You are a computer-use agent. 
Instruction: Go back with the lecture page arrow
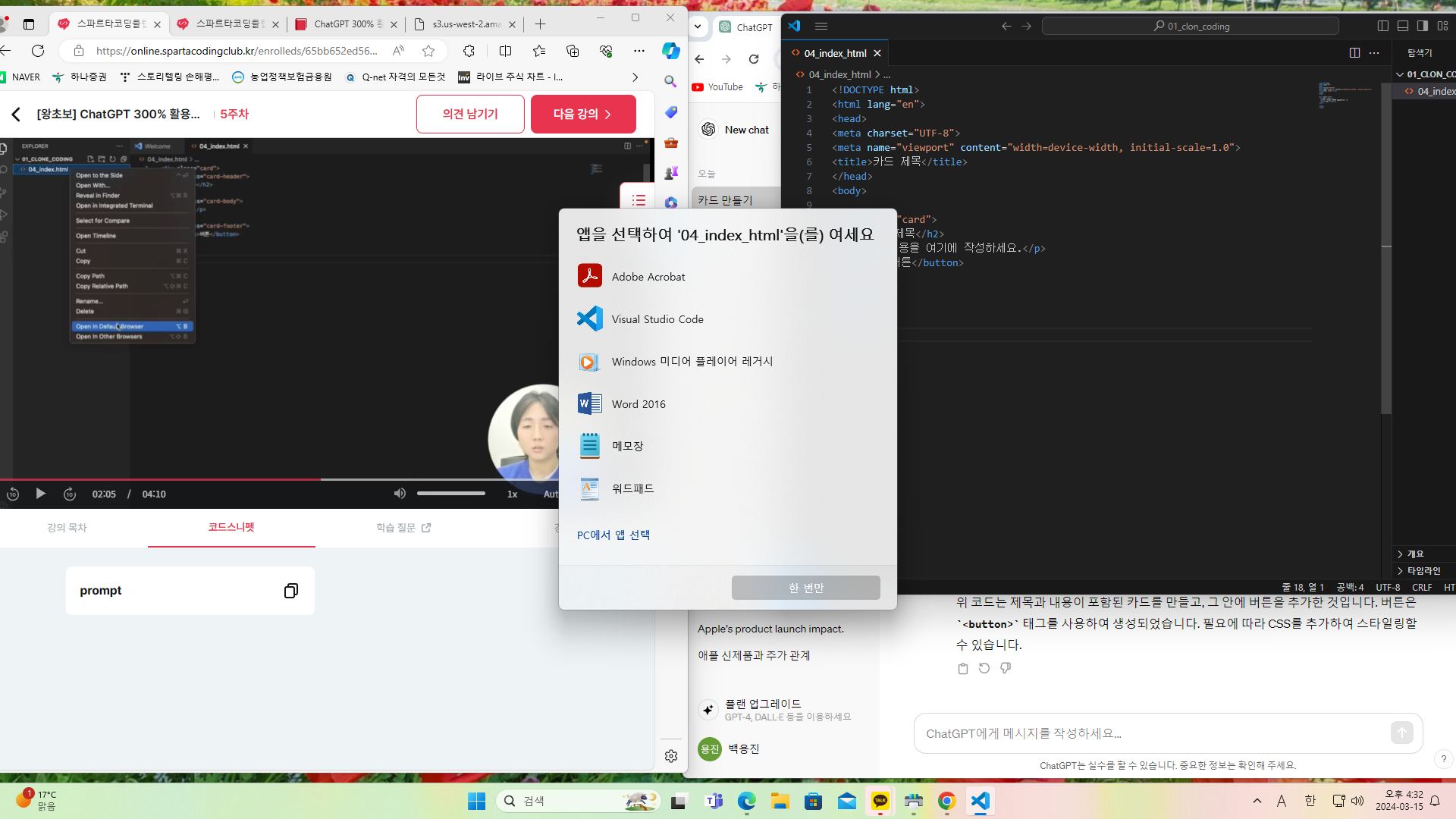point(16,114)
